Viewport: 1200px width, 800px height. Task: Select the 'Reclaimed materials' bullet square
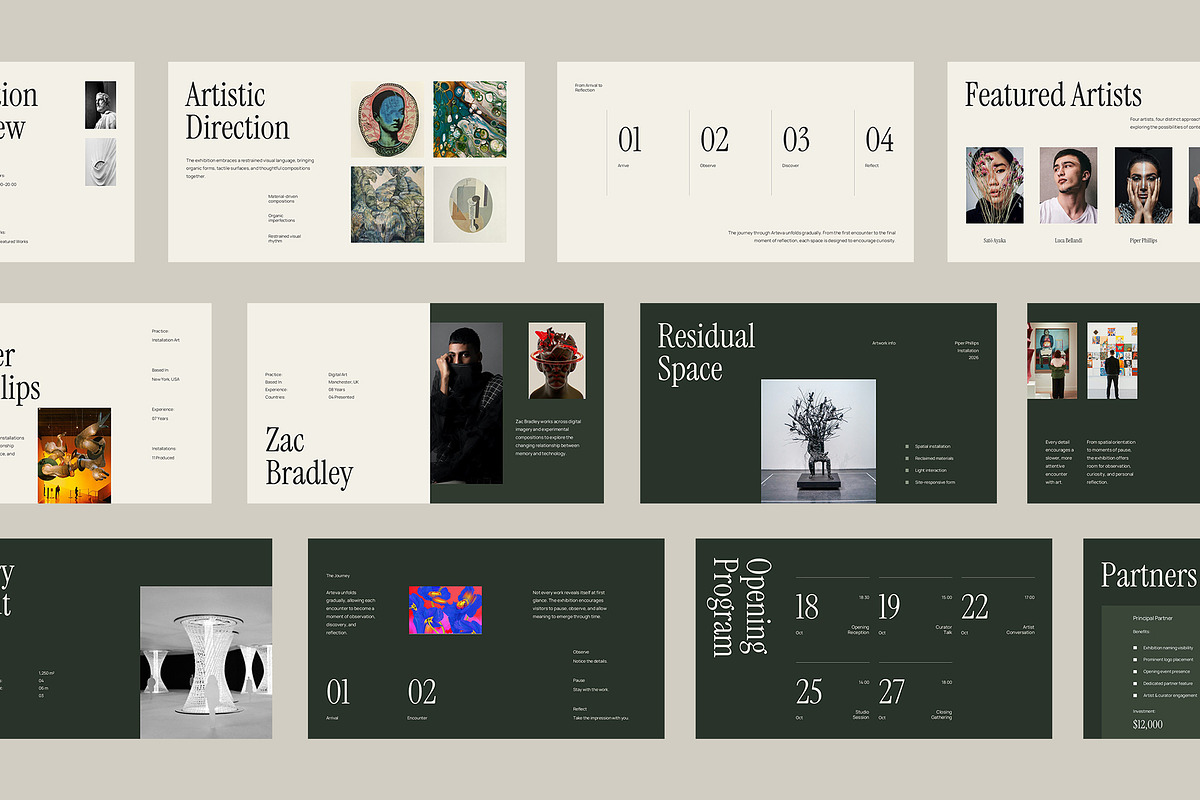pyautogui.click(x=907, y=458)
